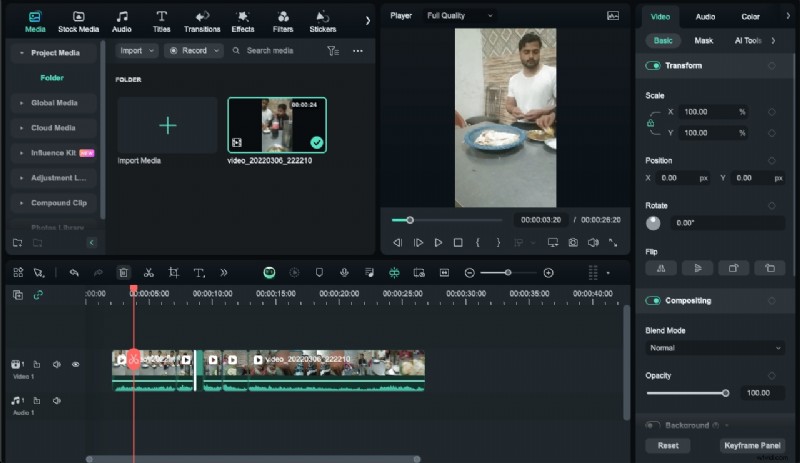800x463 pixels.
Task: Open the media filter sort icon
Action: pos(333,51)
